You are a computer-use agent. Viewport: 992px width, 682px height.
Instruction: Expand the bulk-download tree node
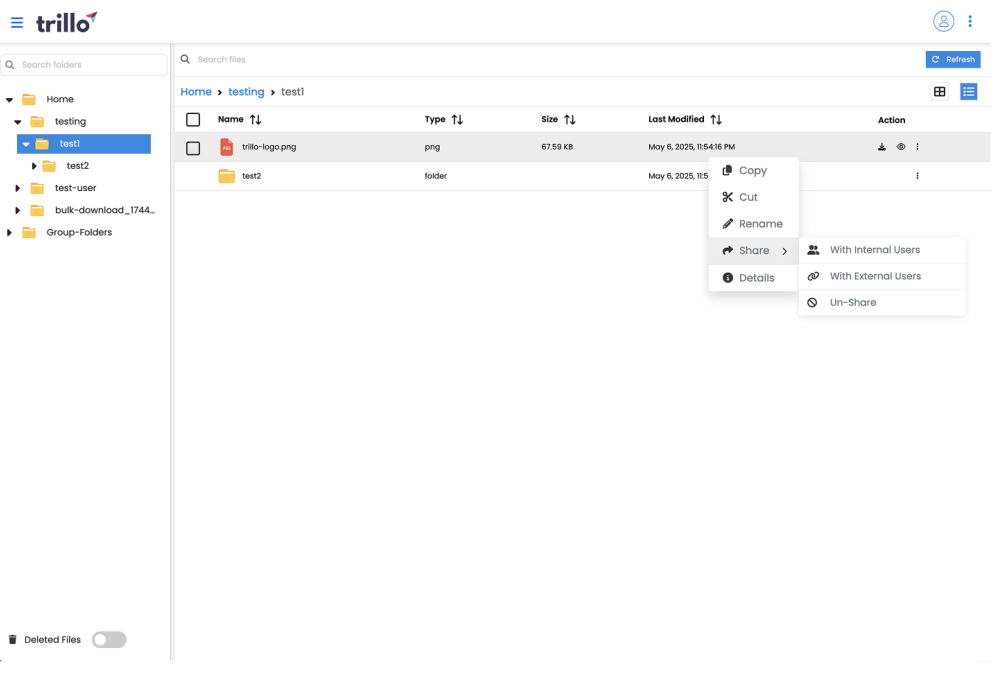pos(18,210)
